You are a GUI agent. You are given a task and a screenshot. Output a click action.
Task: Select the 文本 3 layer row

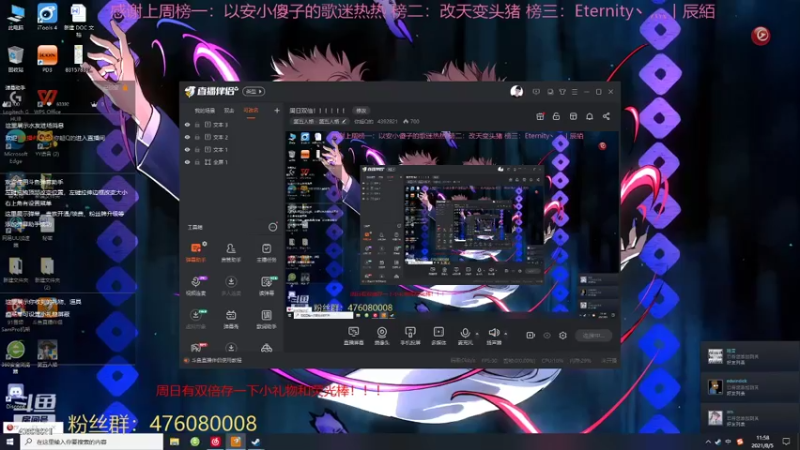pos(231,124)
